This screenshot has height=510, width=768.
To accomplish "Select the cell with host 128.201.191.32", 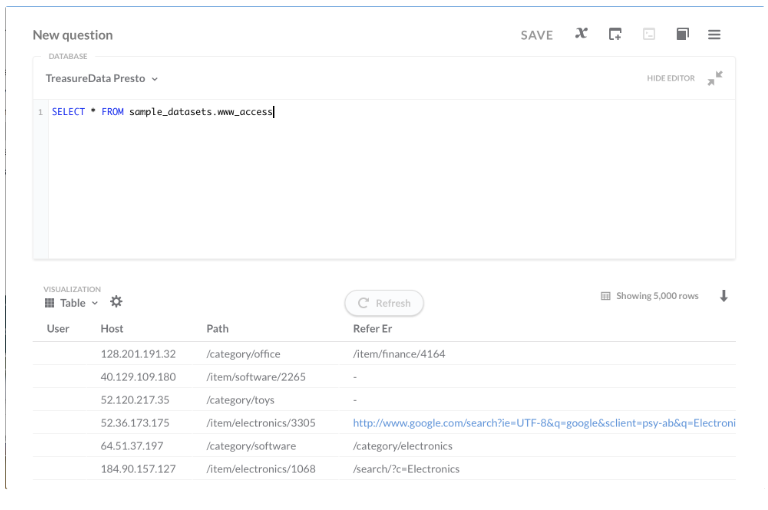I will pos(138,354).
